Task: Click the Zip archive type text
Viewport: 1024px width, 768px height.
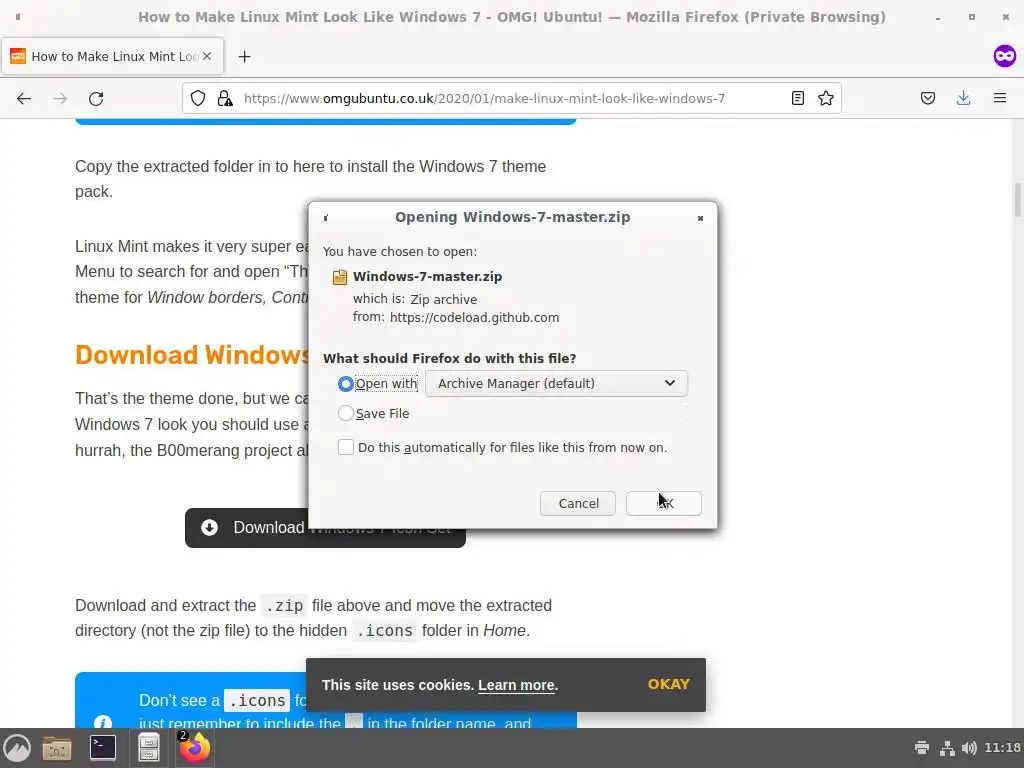Action: (x=443, y=299)
